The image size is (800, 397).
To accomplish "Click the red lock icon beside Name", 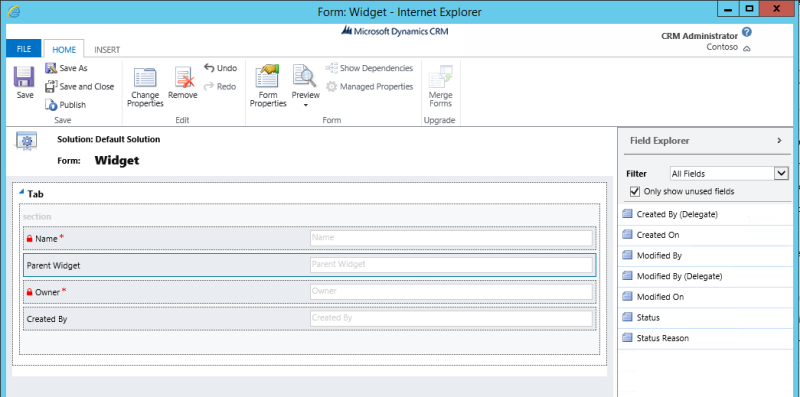I will coord(30,238).
